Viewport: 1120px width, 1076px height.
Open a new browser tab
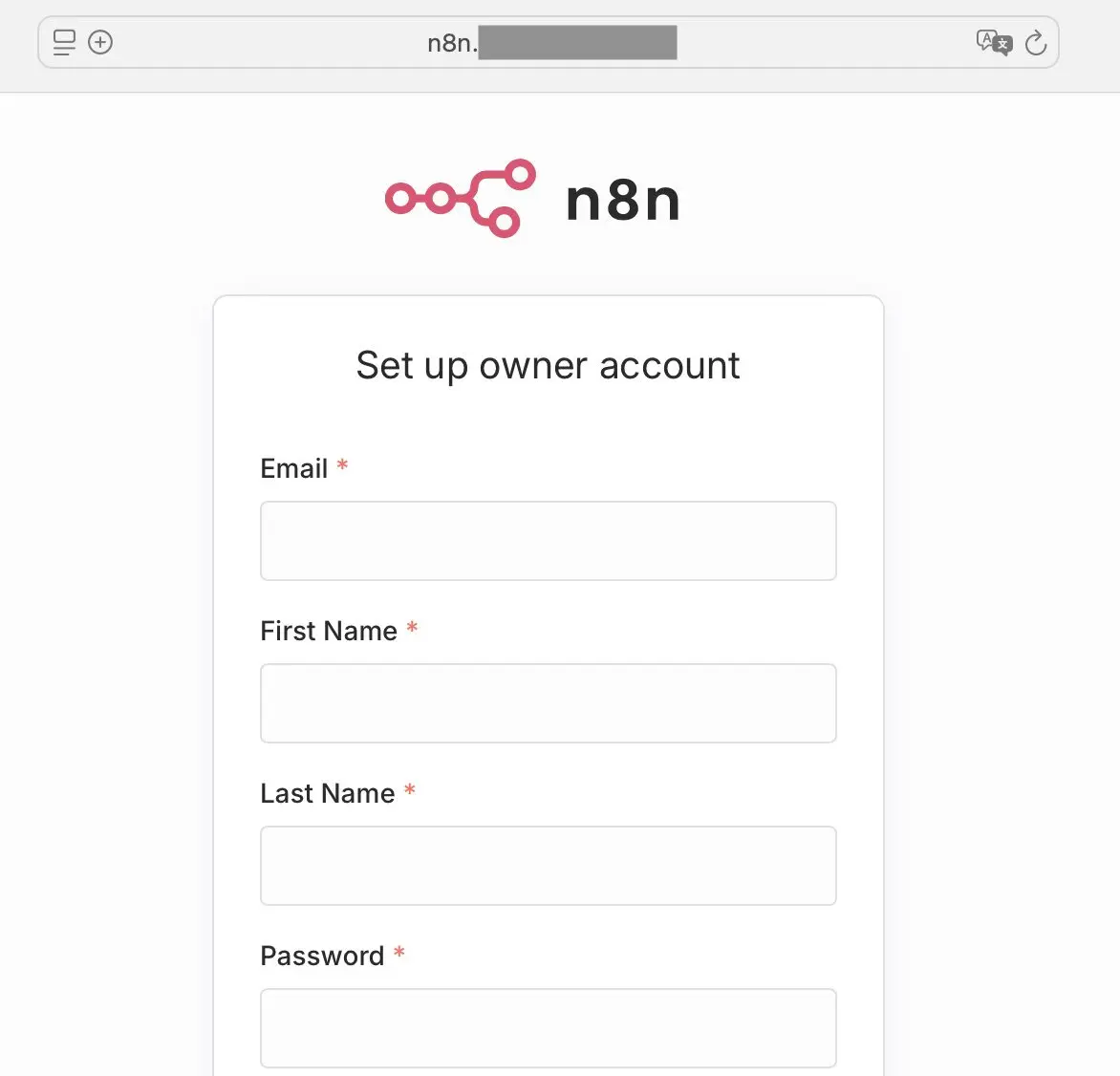click(x=99, y=42)
